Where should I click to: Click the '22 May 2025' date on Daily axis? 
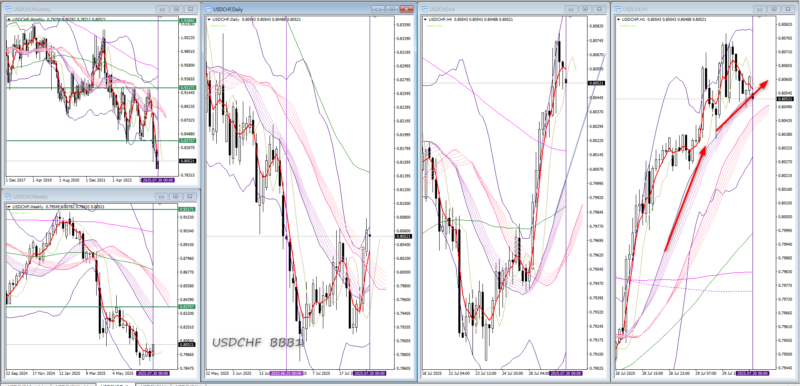tap(216, 373)
